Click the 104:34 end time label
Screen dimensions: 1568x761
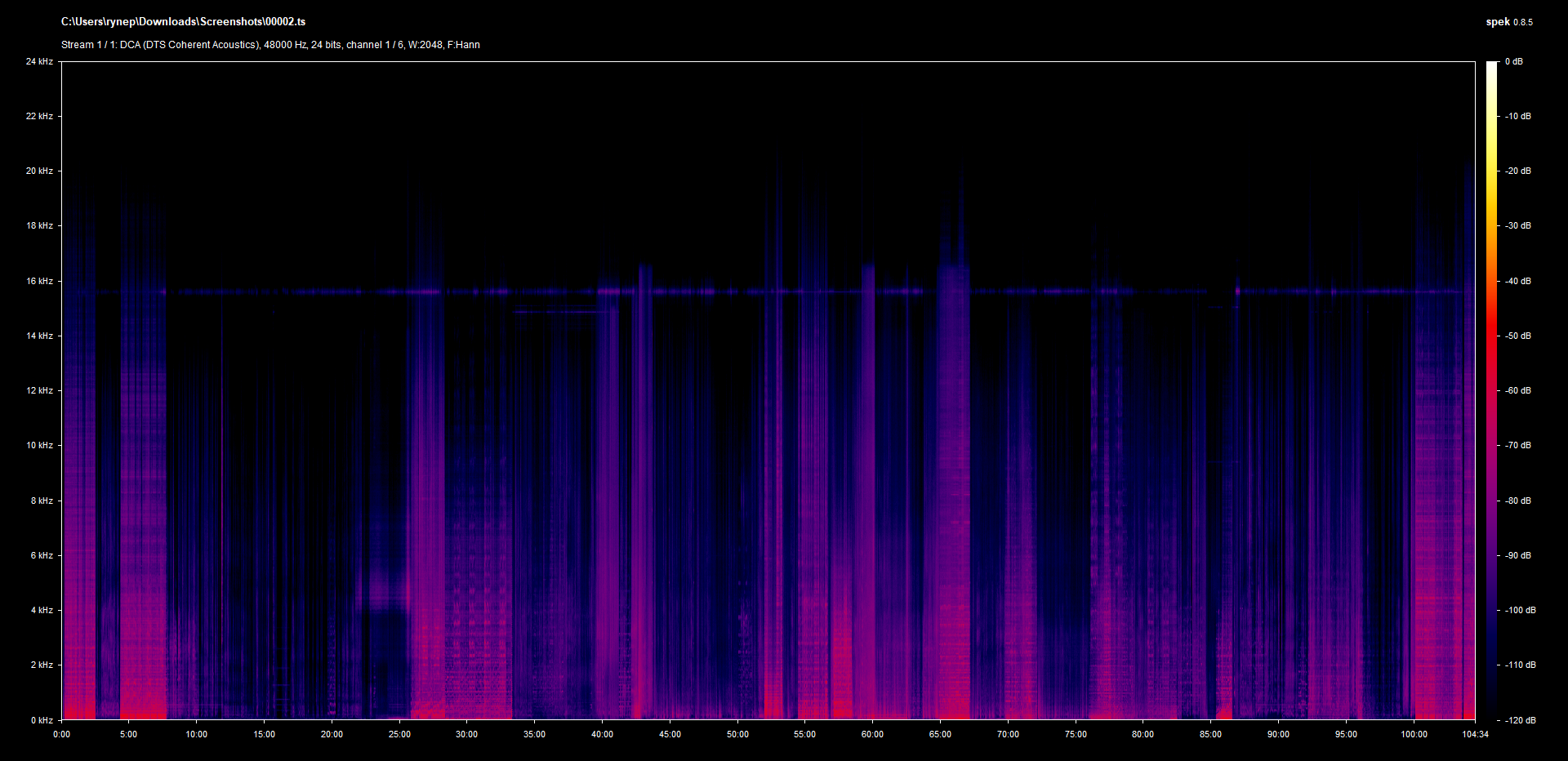coord(1475,734)
